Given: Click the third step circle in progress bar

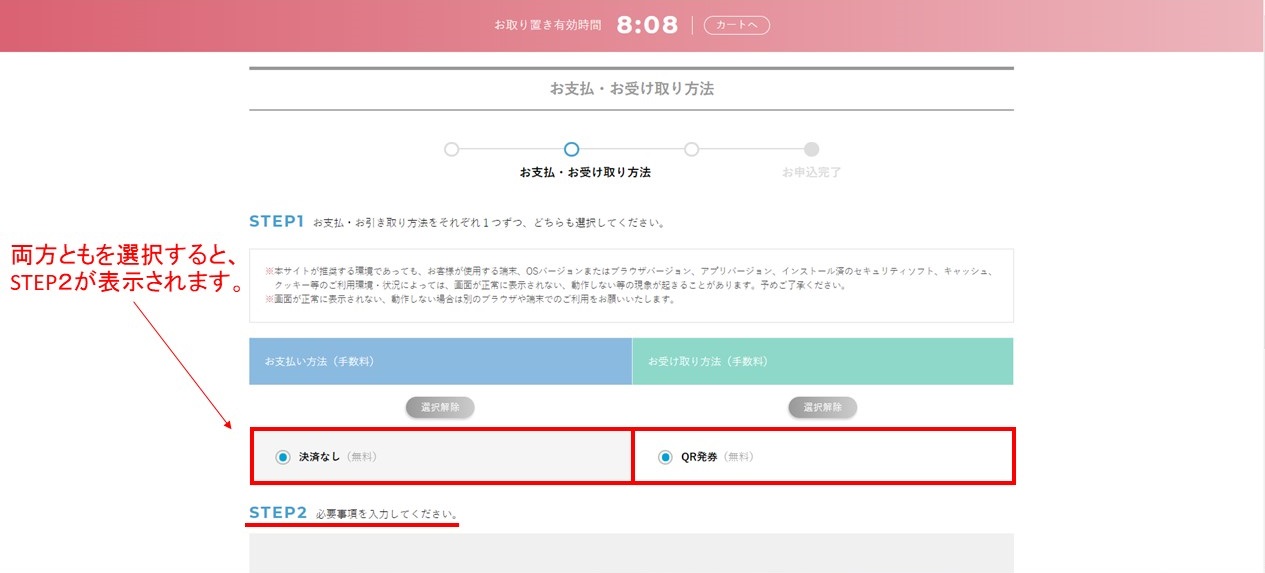Looking at the screenshot, I should (x=691, y=149).
